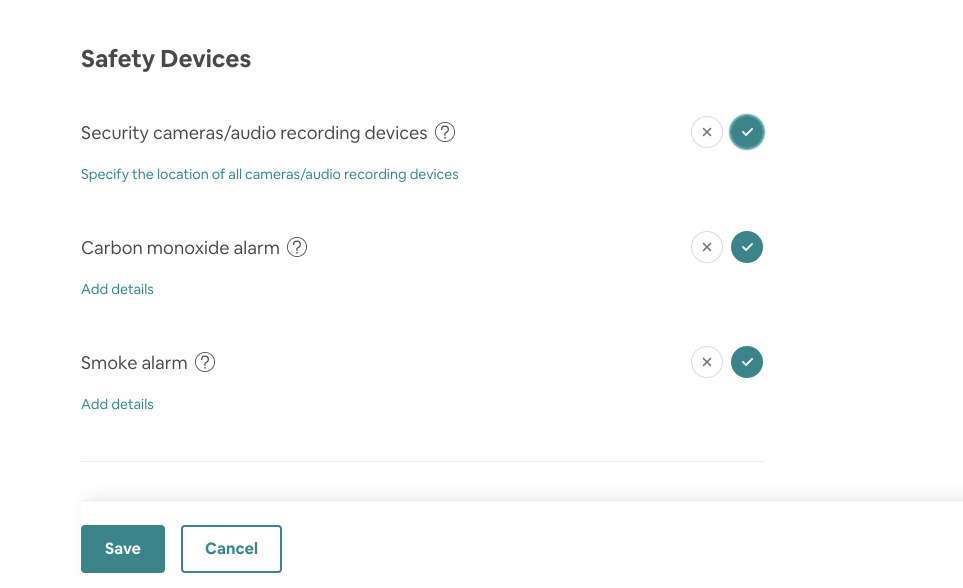Show help tooltip for Smoke alarm

coord(205,362)
